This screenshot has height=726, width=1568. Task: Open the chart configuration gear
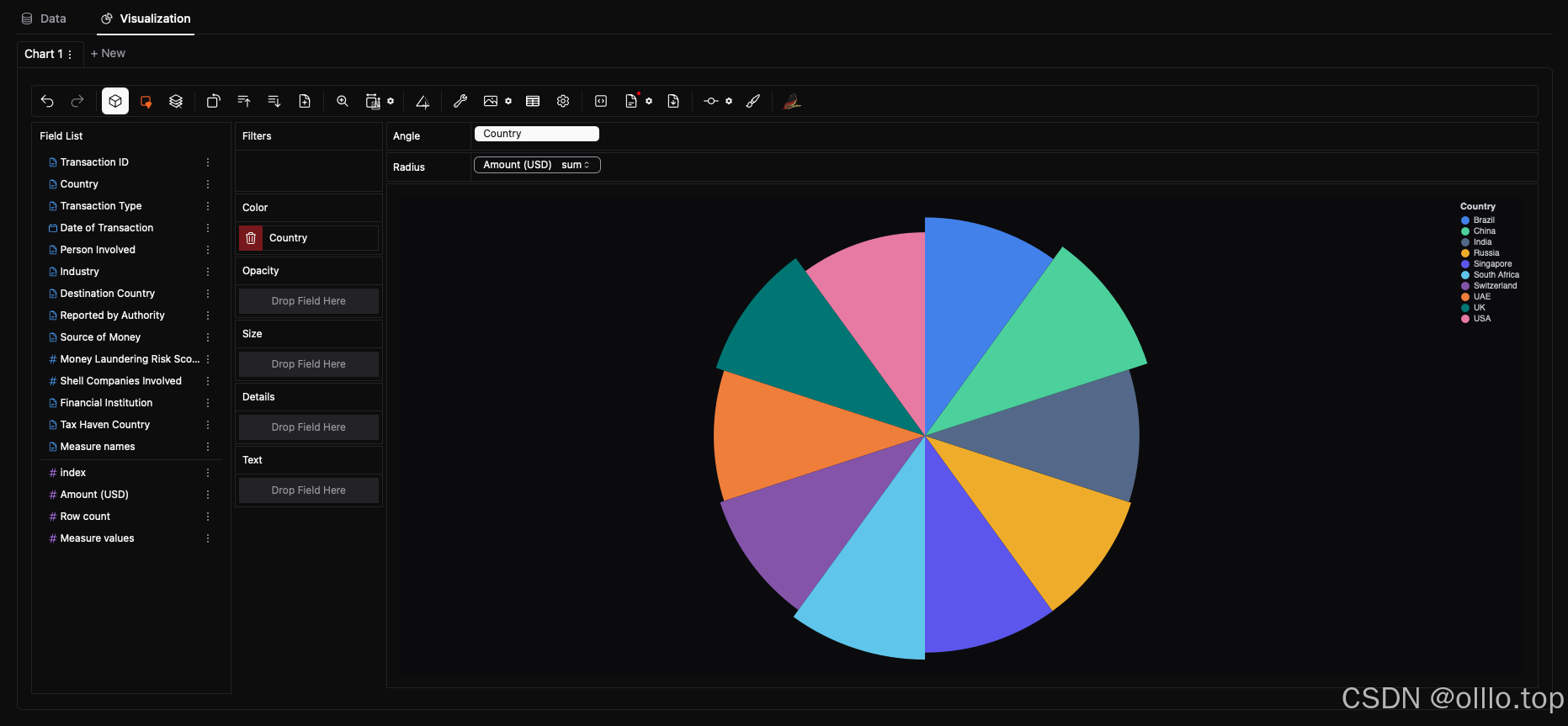click(563, 101)
